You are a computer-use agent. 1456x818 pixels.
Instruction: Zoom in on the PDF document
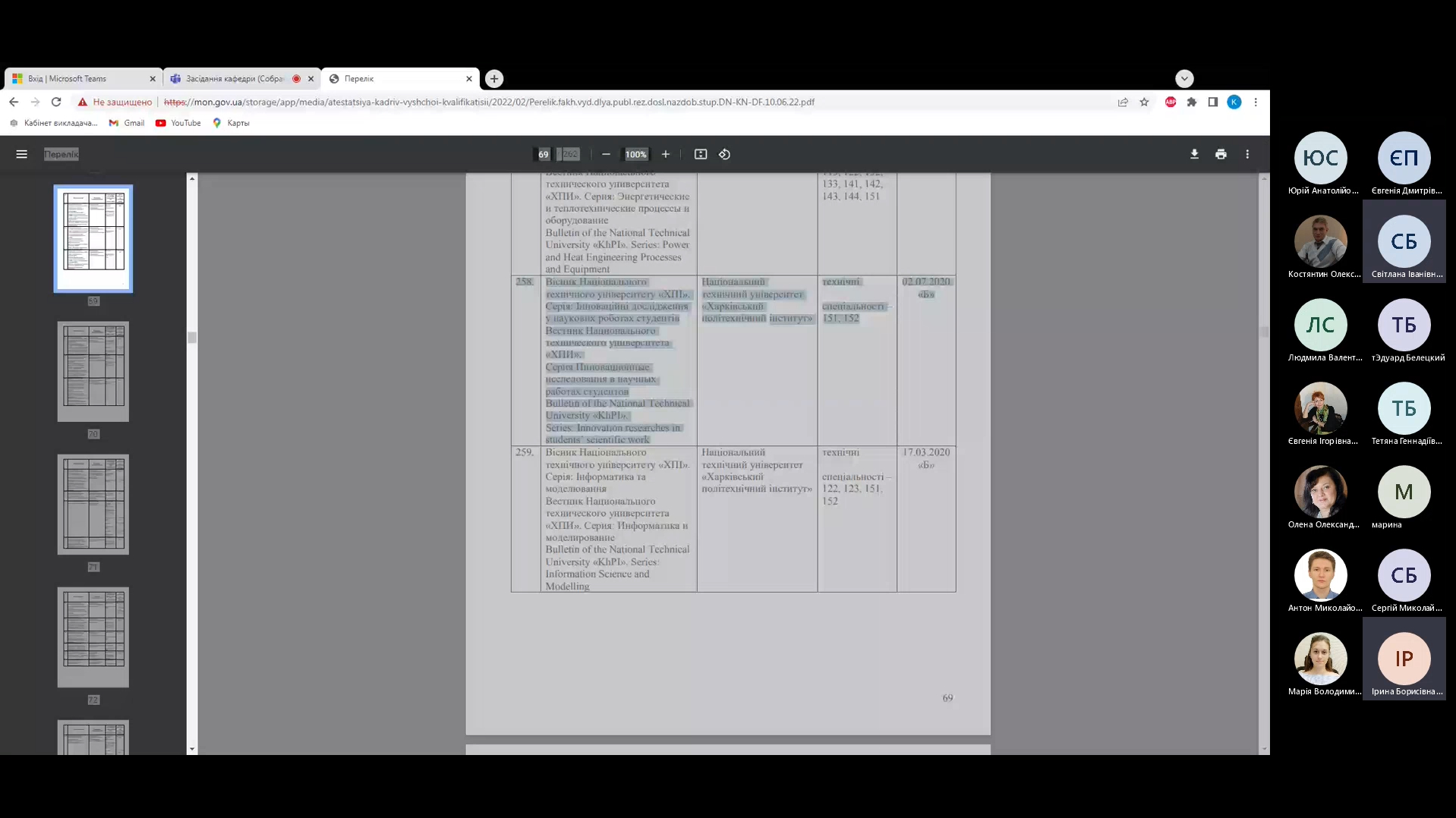[666, 154]
